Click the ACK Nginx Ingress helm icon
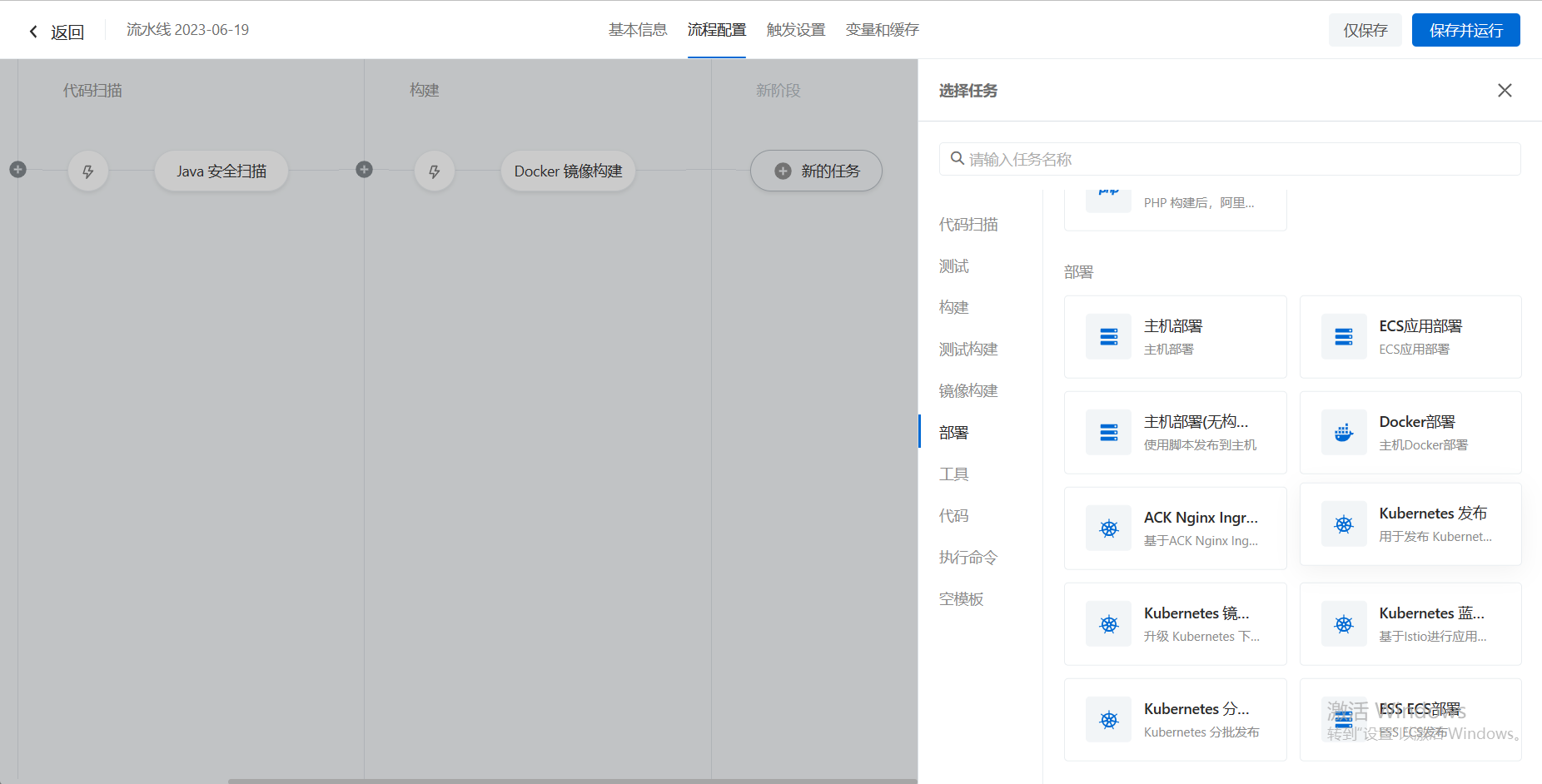1542x784 pixels. click(1109, 528)
